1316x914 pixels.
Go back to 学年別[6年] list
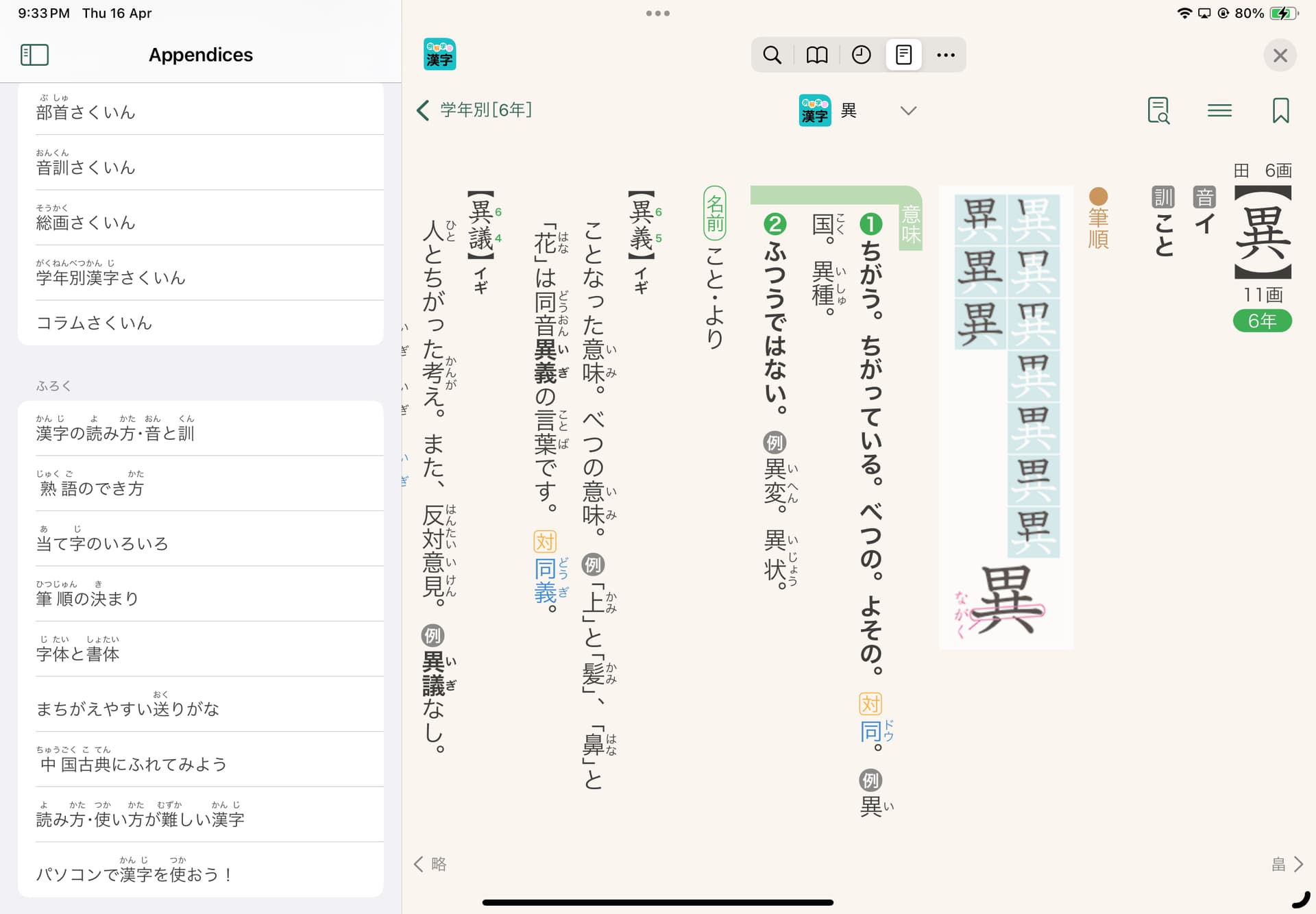tap(474, 110)
